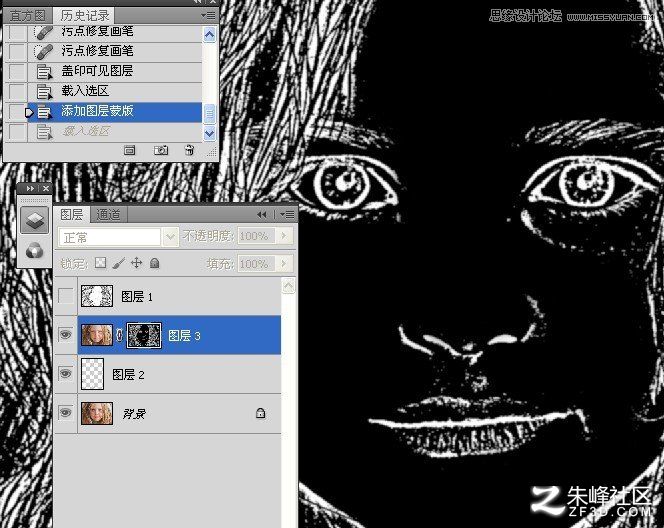The width and height of the screenshot is (664, 528).
Task: Select the 图层 1 layer name
Action: click(137, 297)
